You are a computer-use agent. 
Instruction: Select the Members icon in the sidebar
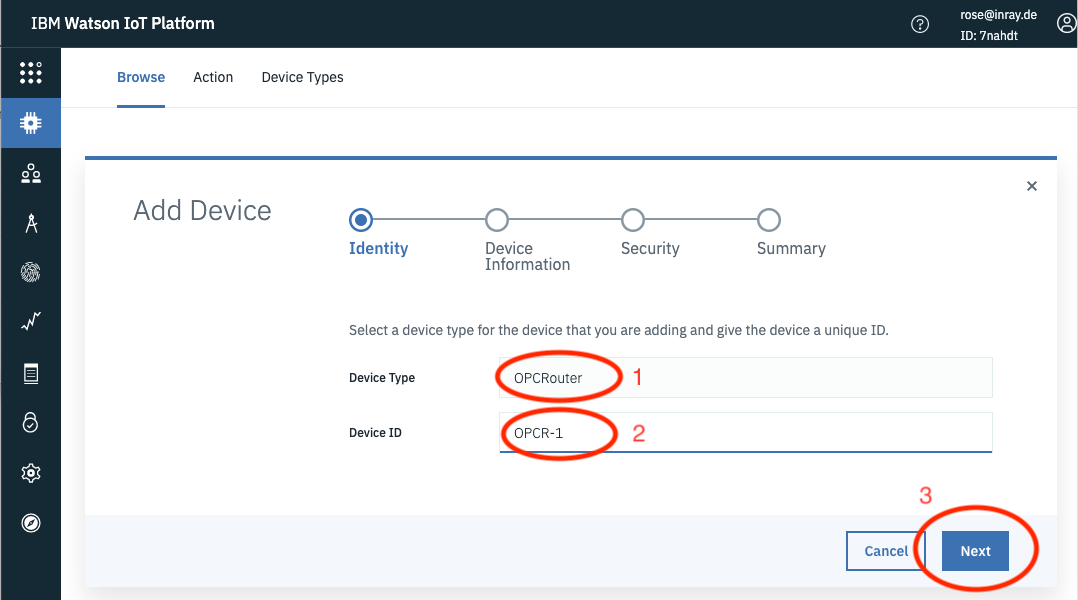[30, 172]
